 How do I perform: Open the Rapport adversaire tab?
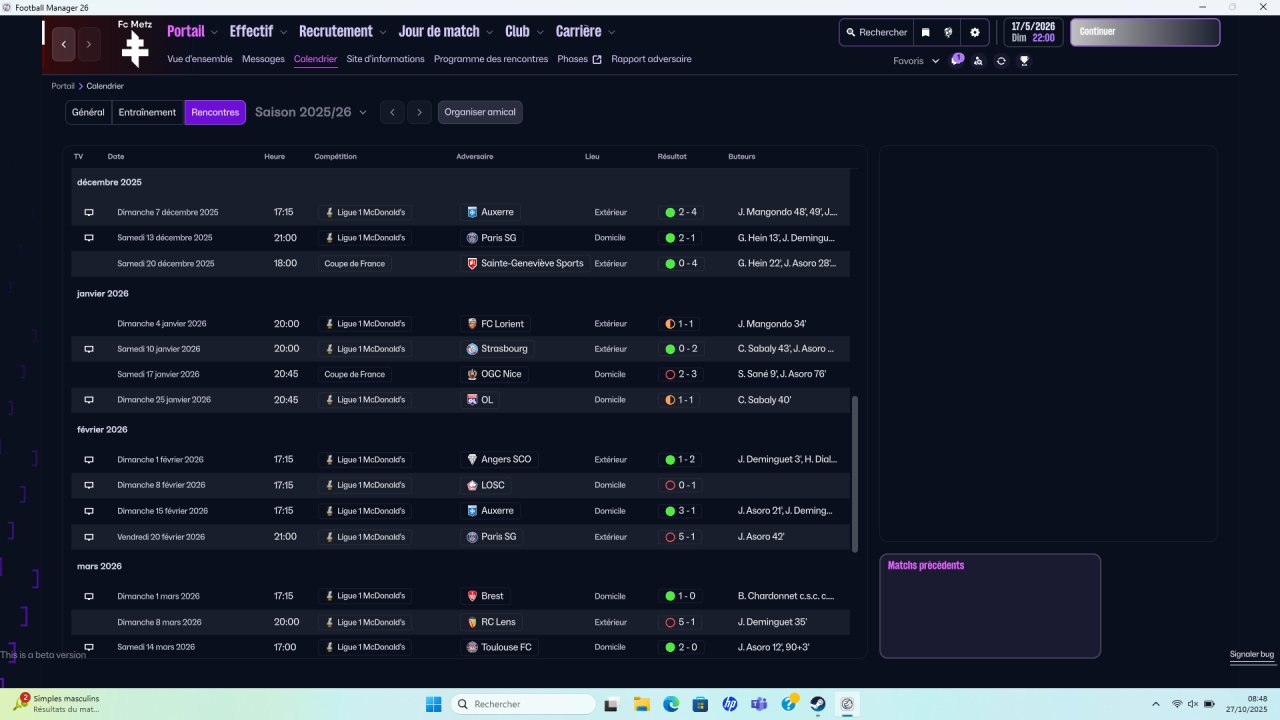pyautogui.click(x=651, y=59)
